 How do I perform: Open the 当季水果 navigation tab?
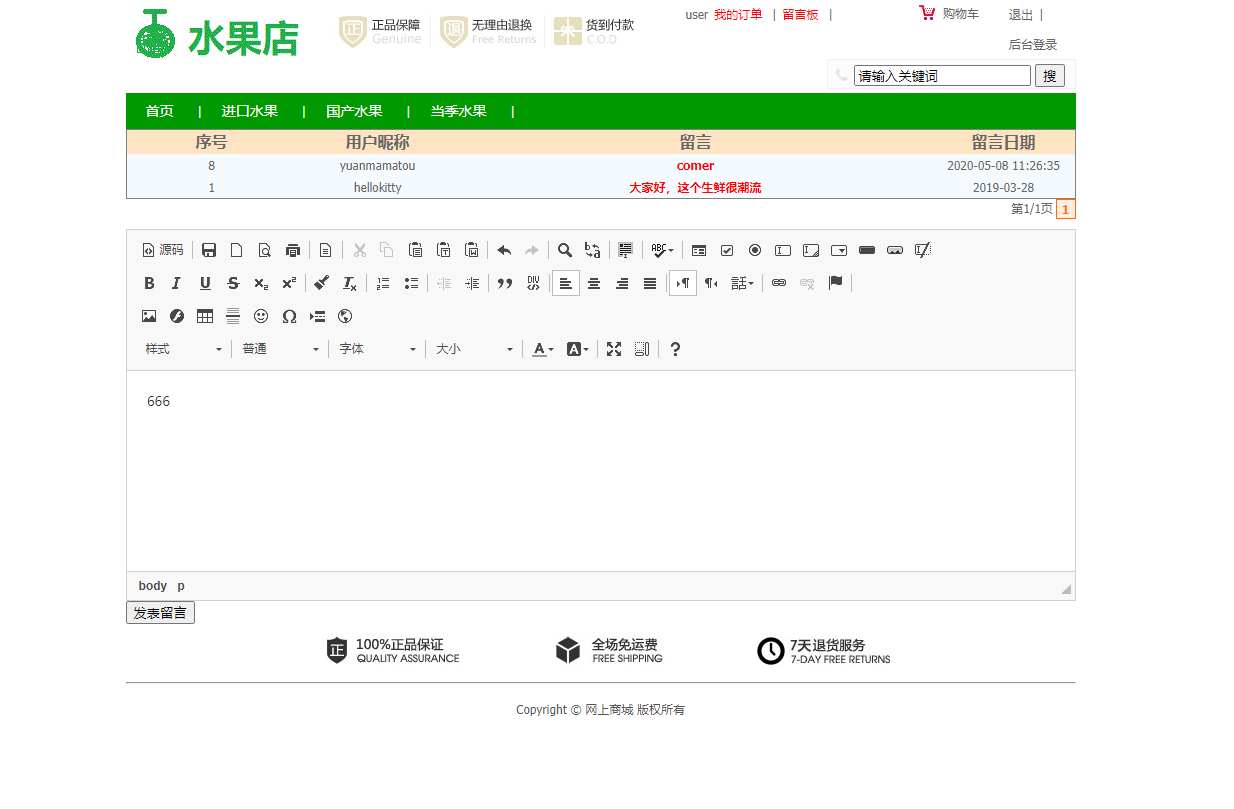click(458, 111)
